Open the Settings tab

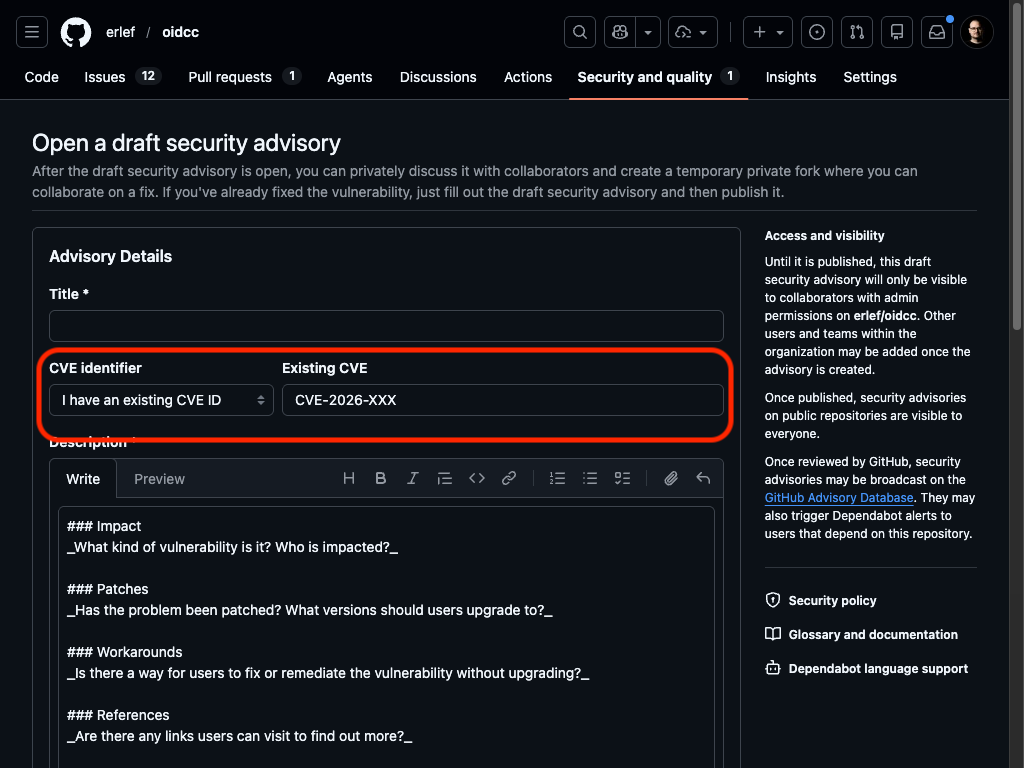point(870,77)
